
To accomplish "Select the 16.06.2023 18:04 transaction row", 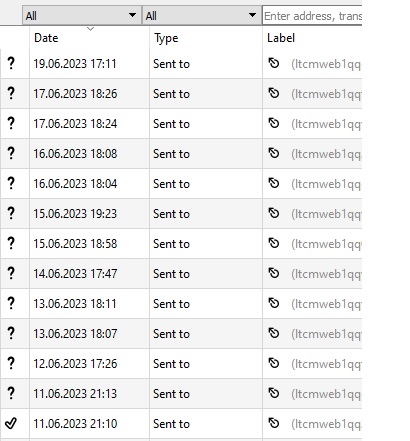I will [181, 184].
